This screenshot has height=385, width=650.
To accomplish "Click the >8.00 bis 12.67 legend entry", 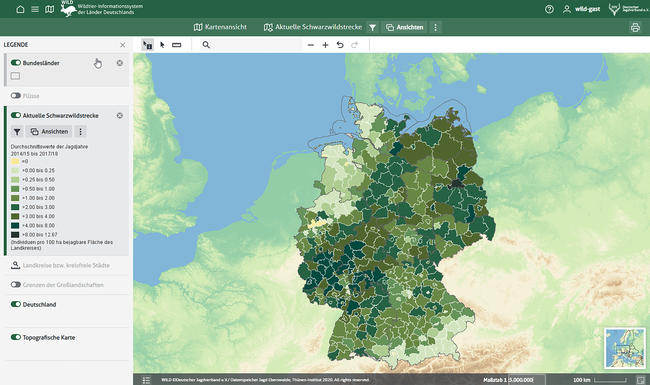I will click(x=34, y=235).
